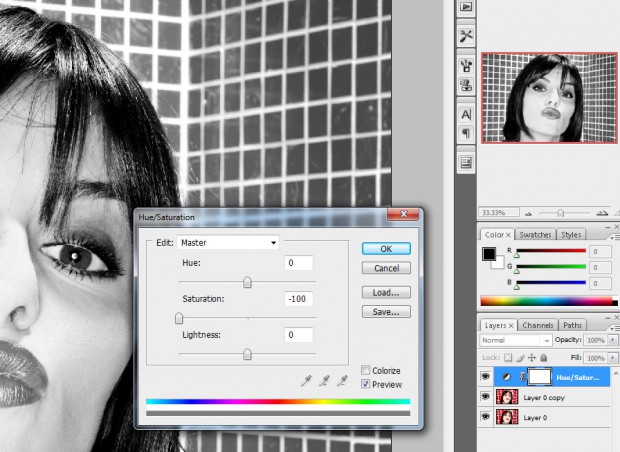Select the subtract-from-sample eyedropper
Viewport: 620px width, 452px height.
342,381
